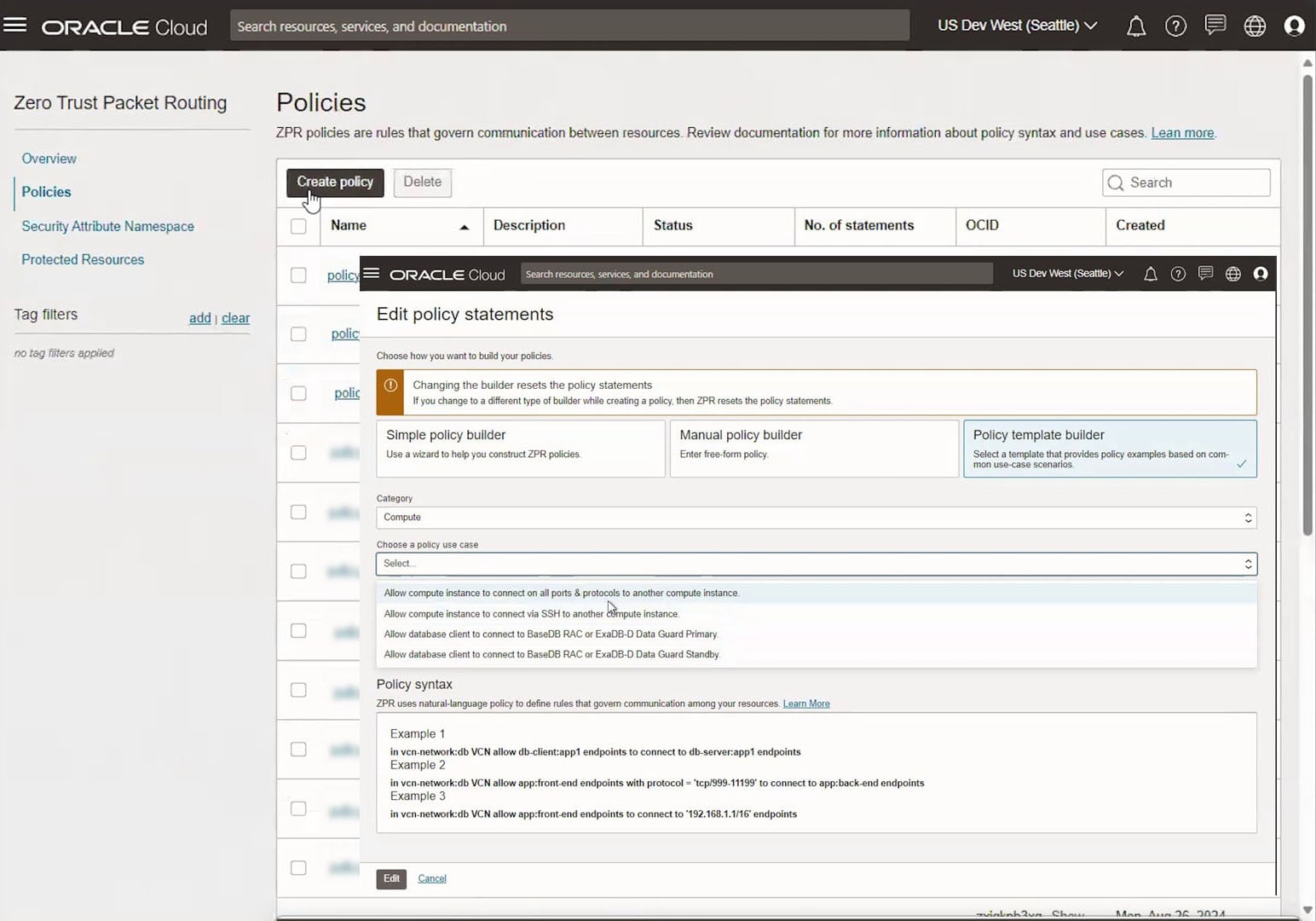1316x921 pixels.
Task: Check the checkbox next to the first policy row
Action: [298, 275]
